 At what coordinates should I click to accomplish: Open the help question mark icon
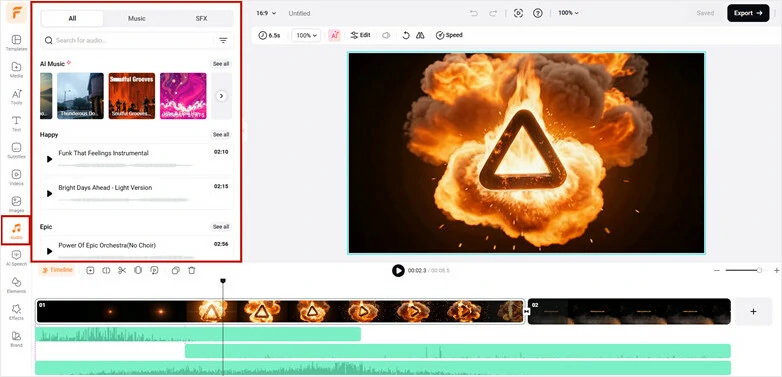(538, 13)
